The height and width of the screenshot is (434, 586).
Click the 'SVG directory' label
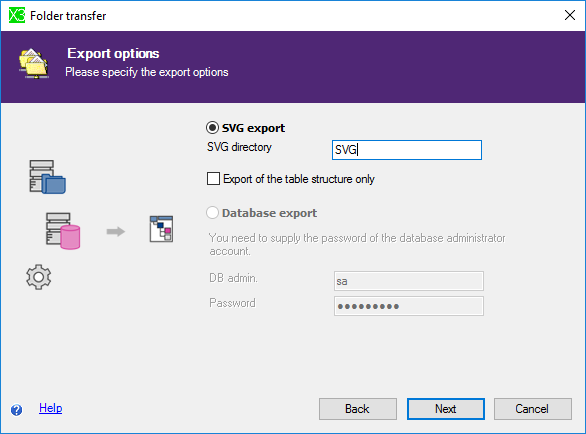coord(239,147)
